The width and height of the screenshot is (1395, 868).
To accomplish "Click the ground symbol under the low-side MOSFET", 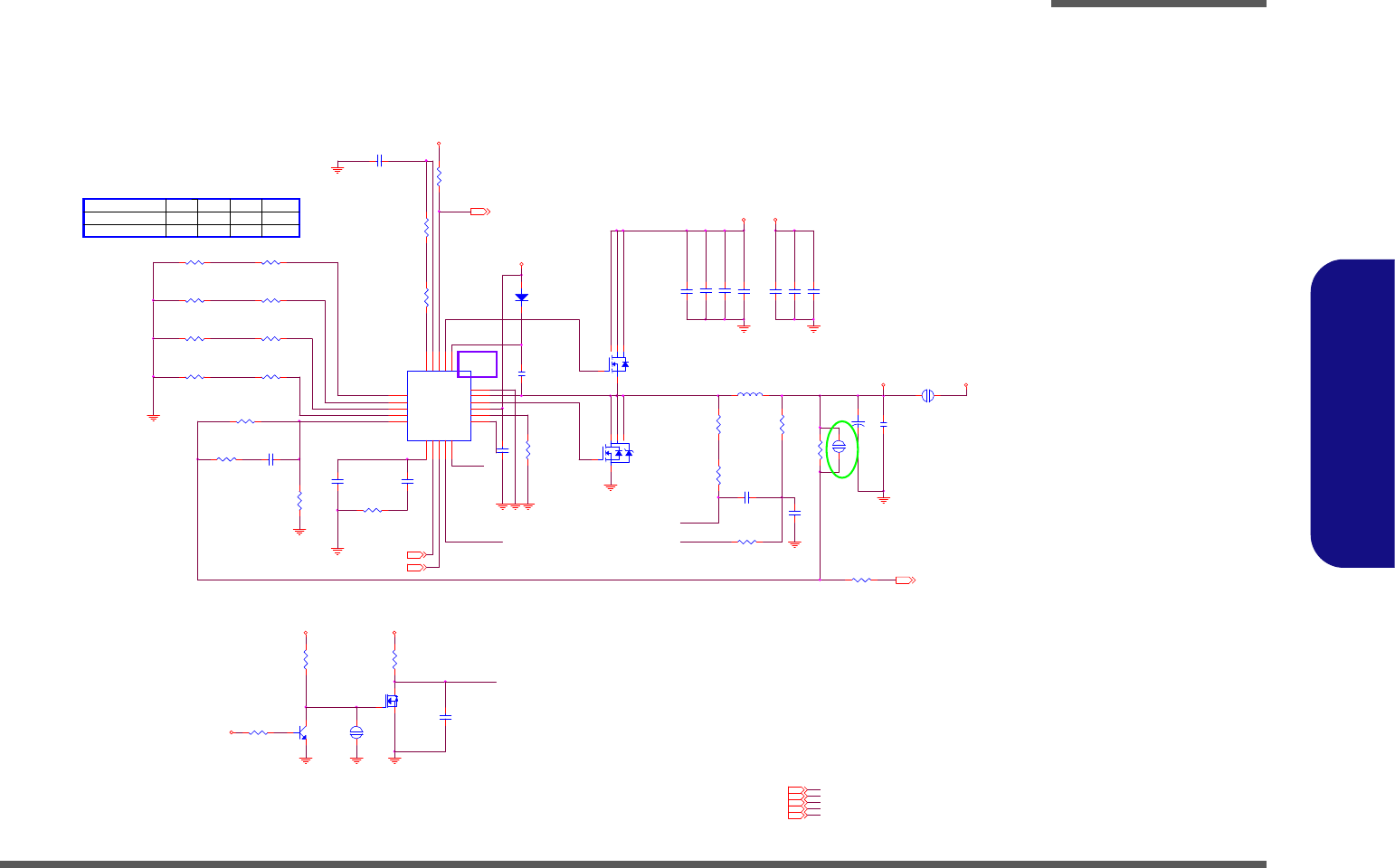I will pyautogui.click(x=611, y=486).
